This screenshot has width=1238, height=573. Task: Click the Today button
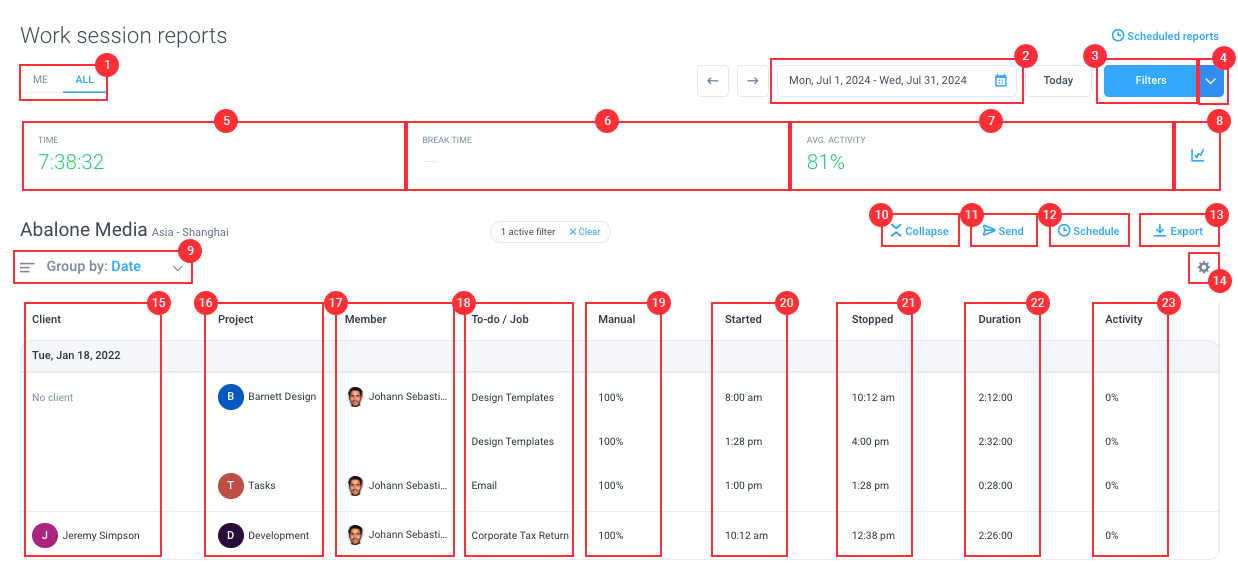pos(1058,81)
